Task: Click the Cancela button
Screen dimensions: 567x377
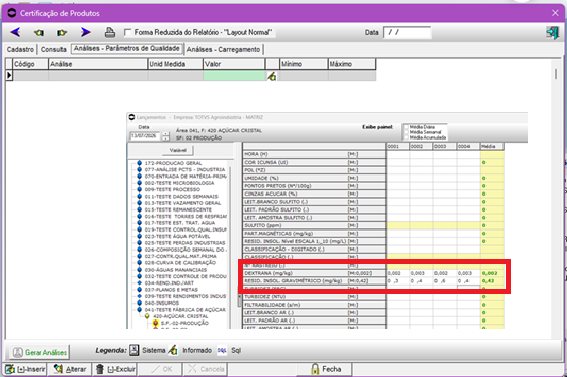Action: click(205, 369)
